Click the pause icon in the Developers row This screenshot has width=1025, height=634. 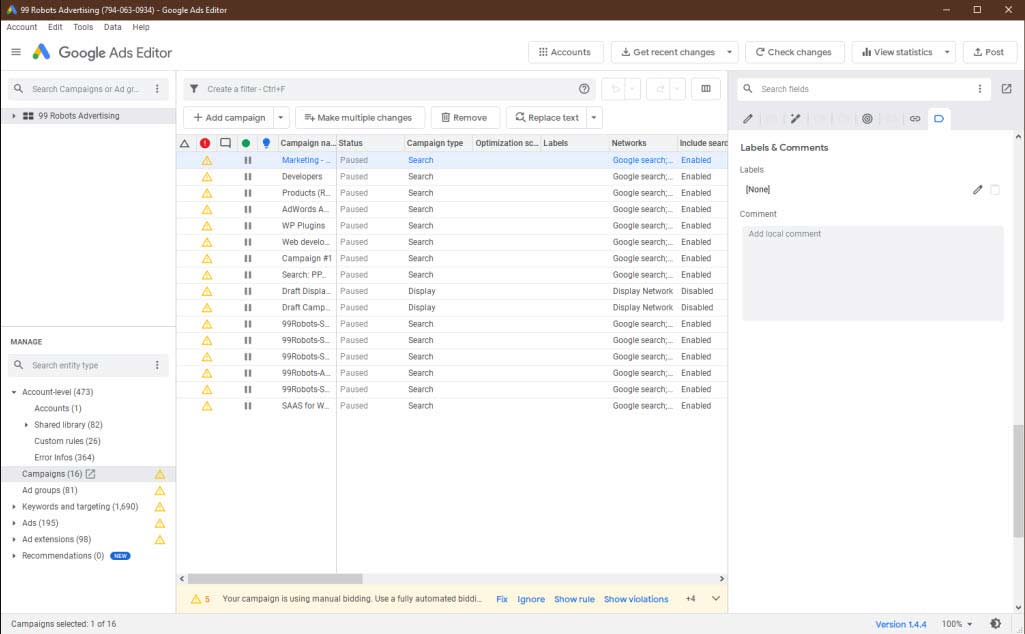point(248,176)
